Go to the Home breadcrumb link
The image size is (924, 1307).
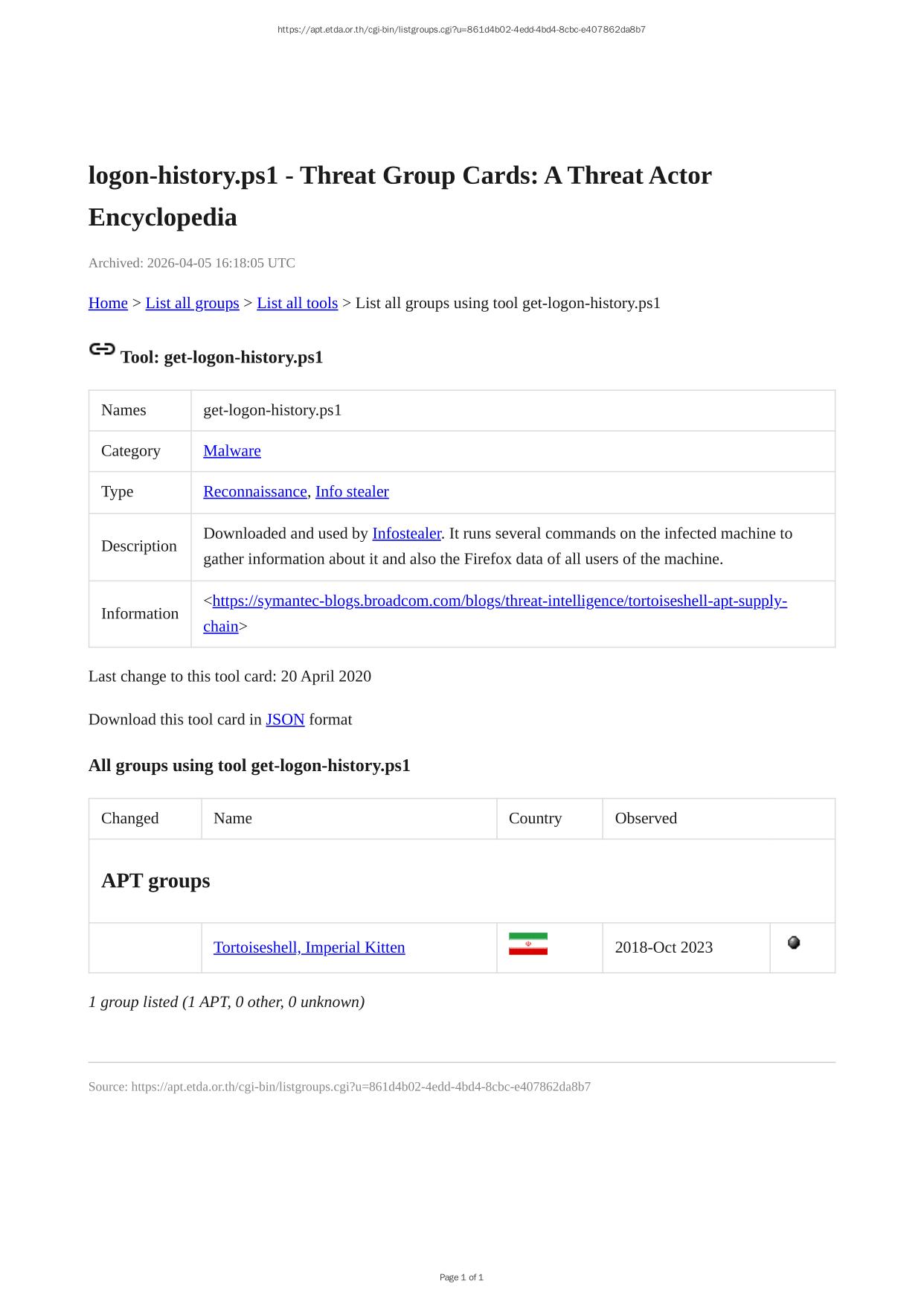click(x=108, y=303)
